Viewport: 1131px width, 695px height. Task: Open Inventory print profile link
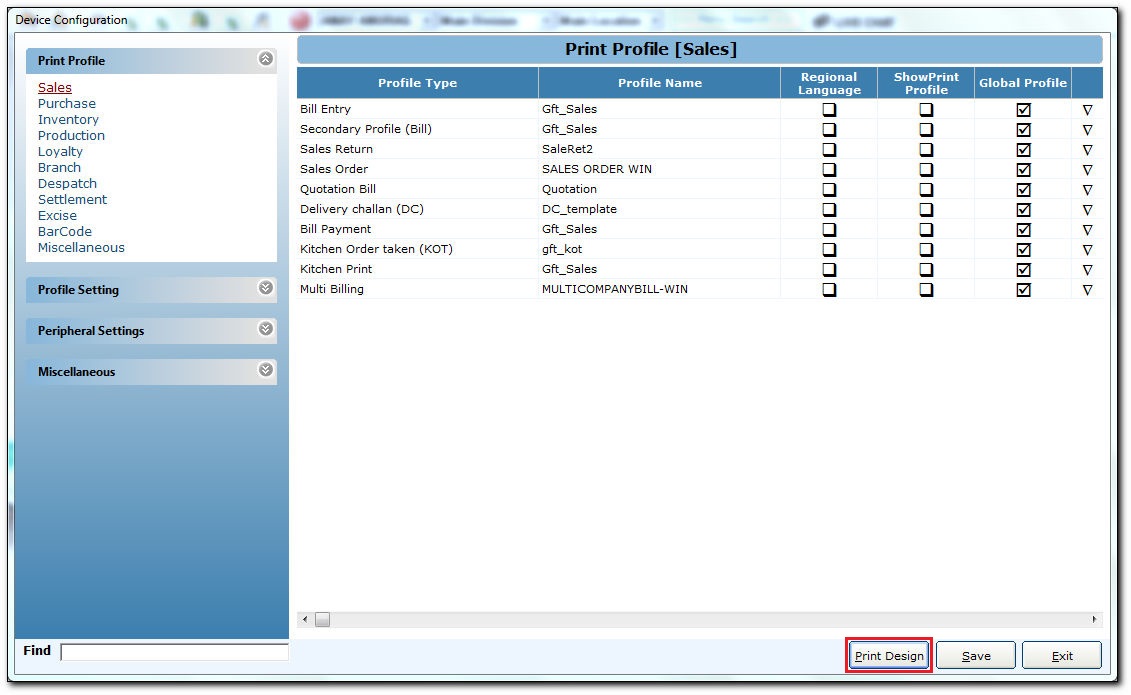click(x=68, y=120)
